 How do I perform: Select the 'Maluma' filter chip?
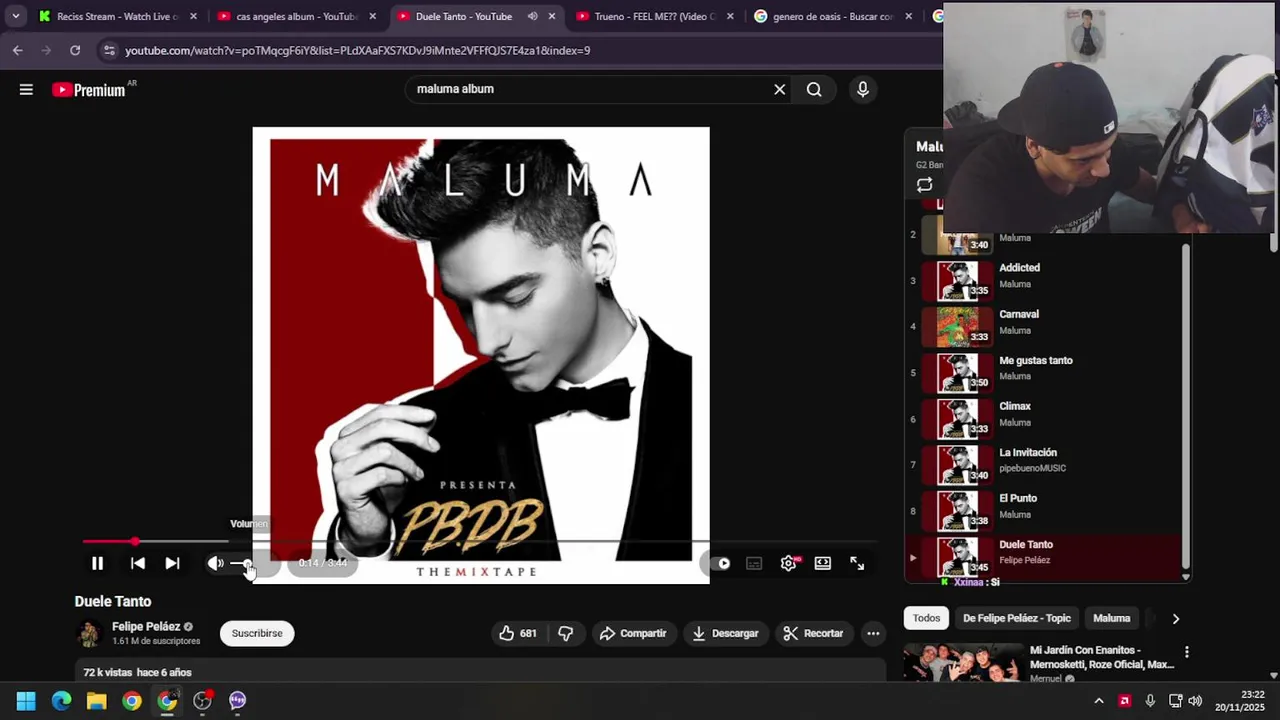pyautogui.click(x=1111, y=618)
